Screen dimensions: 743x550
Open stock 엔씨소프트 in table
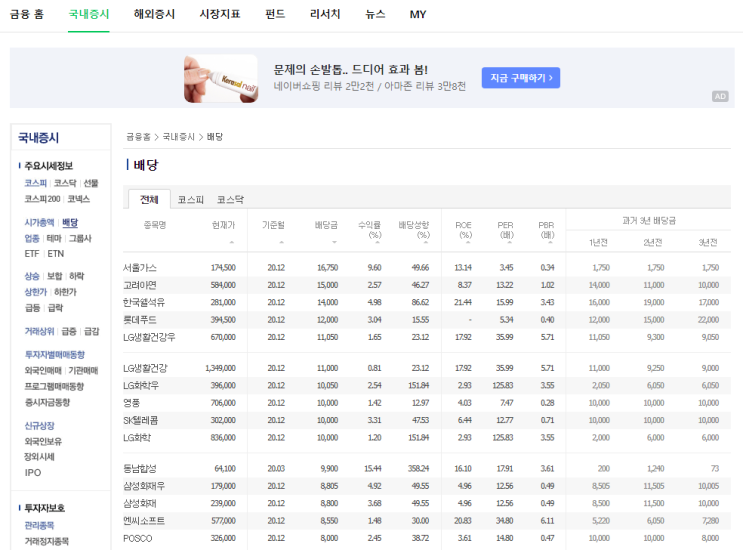pyautogui.click(x=144, y=521)
